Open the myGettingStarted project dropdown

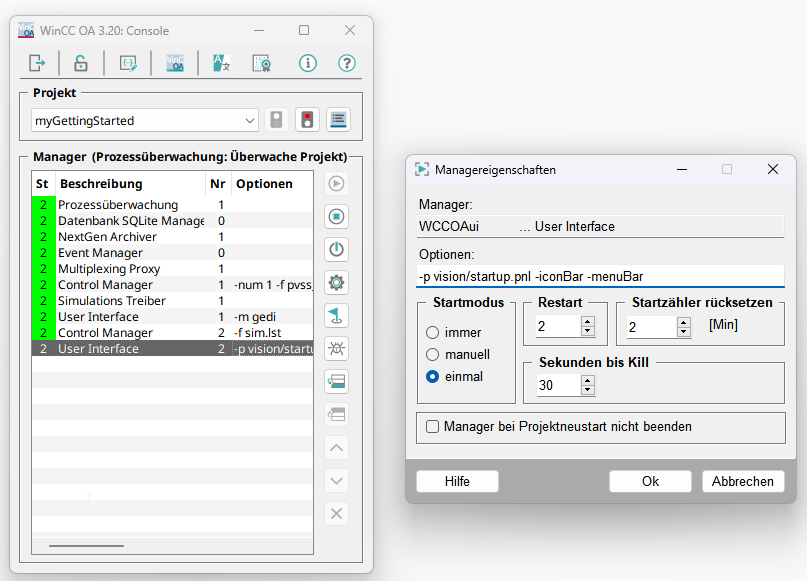click(145, 120)
